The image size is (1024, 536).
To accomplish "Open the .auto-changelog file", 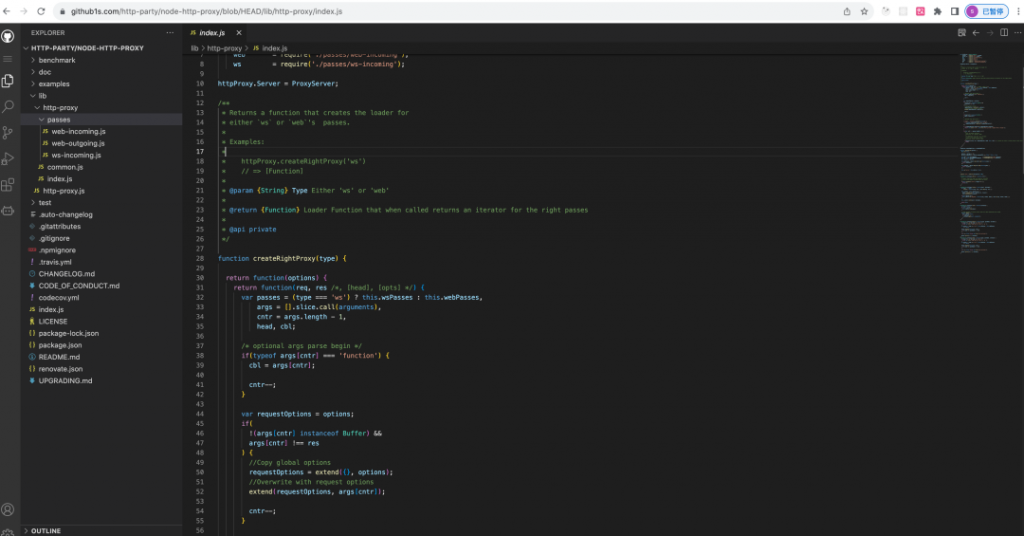I will (x=102, y=214).
